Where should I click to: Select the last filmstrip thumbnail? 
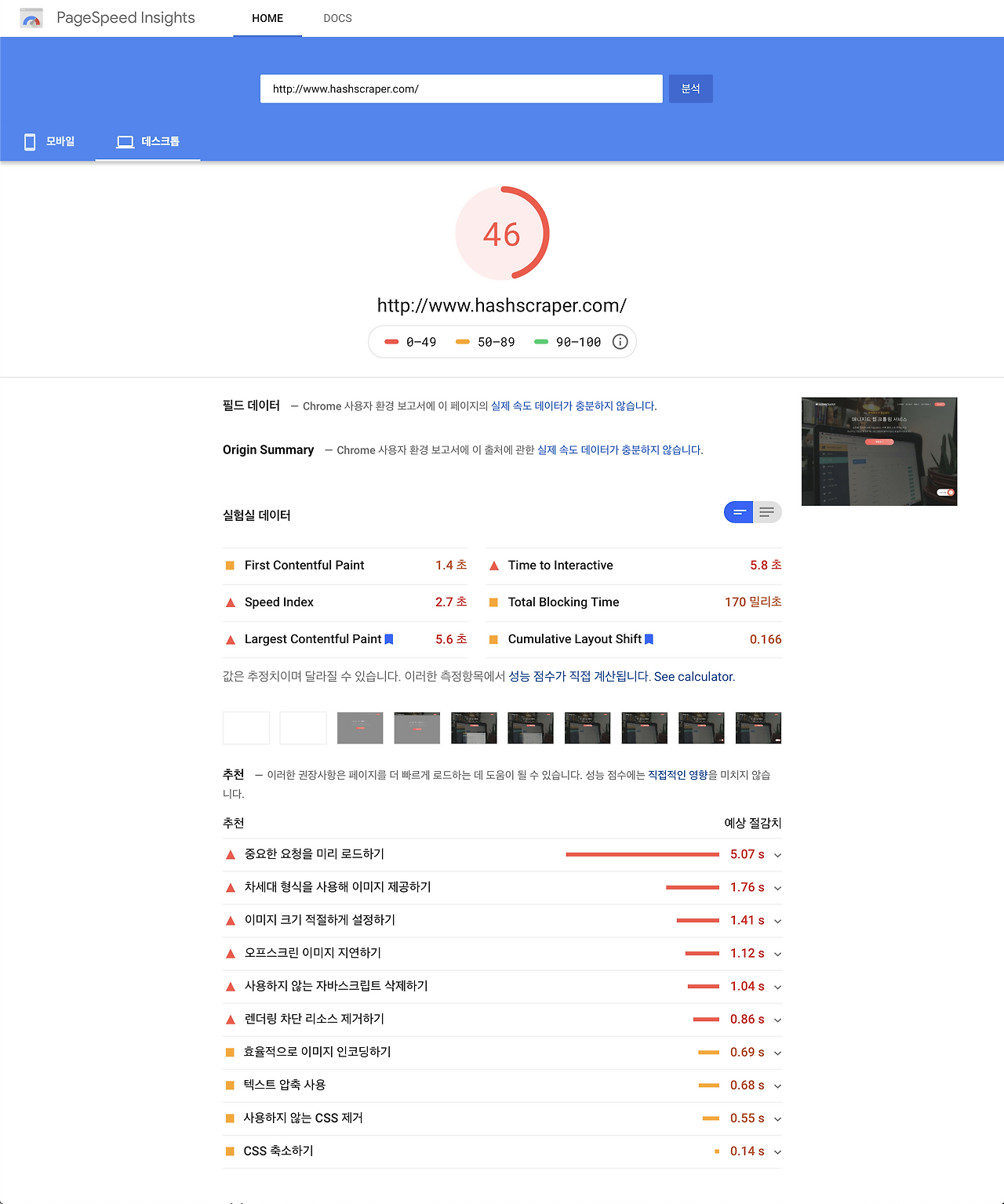tap(758, 728)
